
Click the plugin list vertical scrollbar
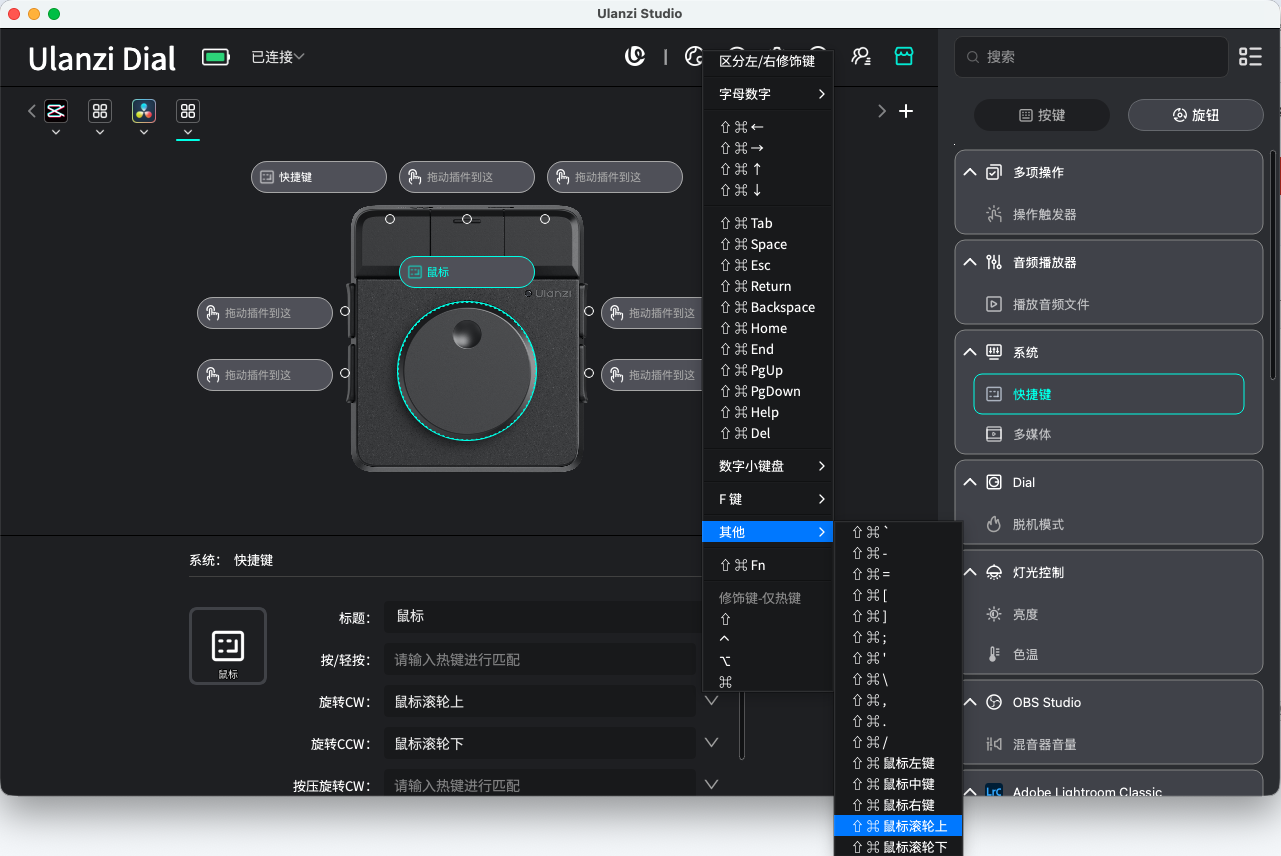[1273, 265]
